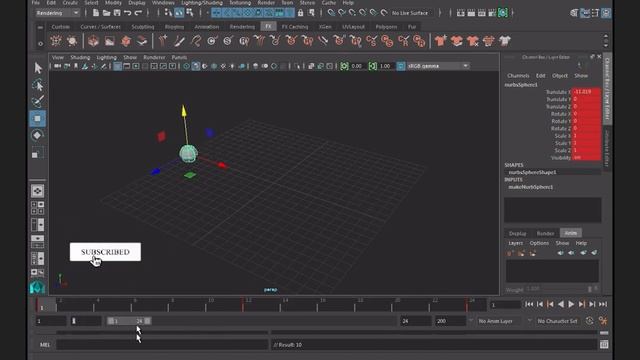This screenshot has width=640, height=360.
Task: Select the Move tool
Action: click(x=38, y=118)
